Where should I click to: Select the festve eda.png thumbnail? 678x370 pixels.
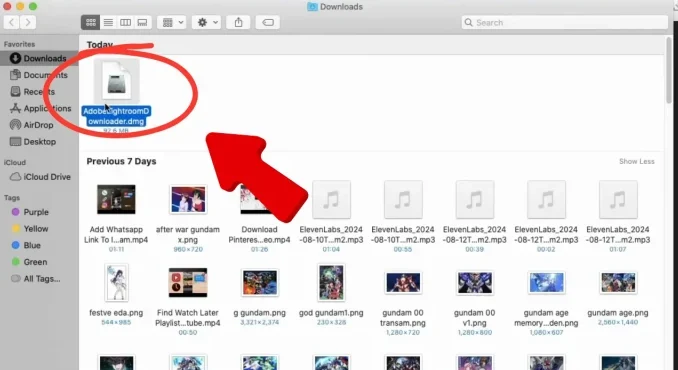coord(116,283)
